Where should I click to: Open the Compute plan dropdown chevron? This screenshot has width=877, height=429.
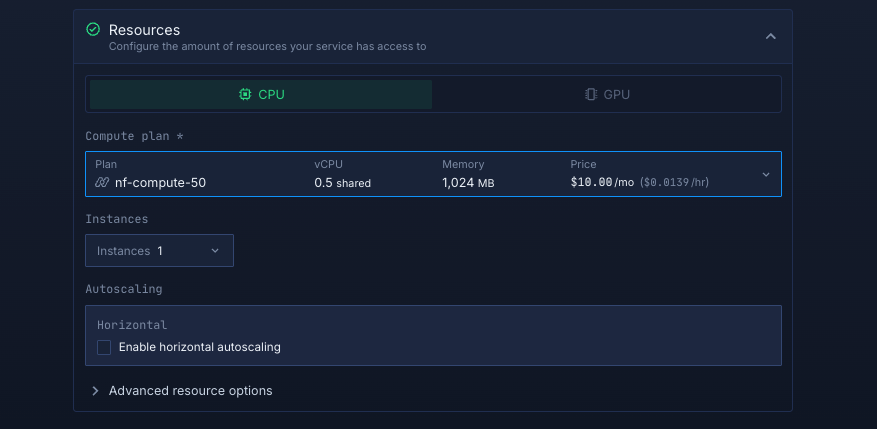(x=766, y=174)
